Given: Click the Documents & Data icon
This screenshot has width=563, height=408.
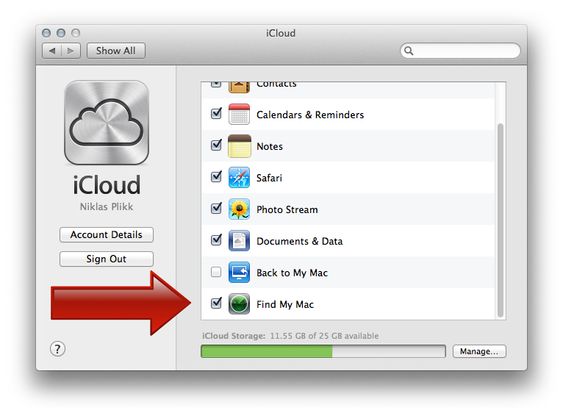Looking at the screenshot, I should [x=239, y=241].
